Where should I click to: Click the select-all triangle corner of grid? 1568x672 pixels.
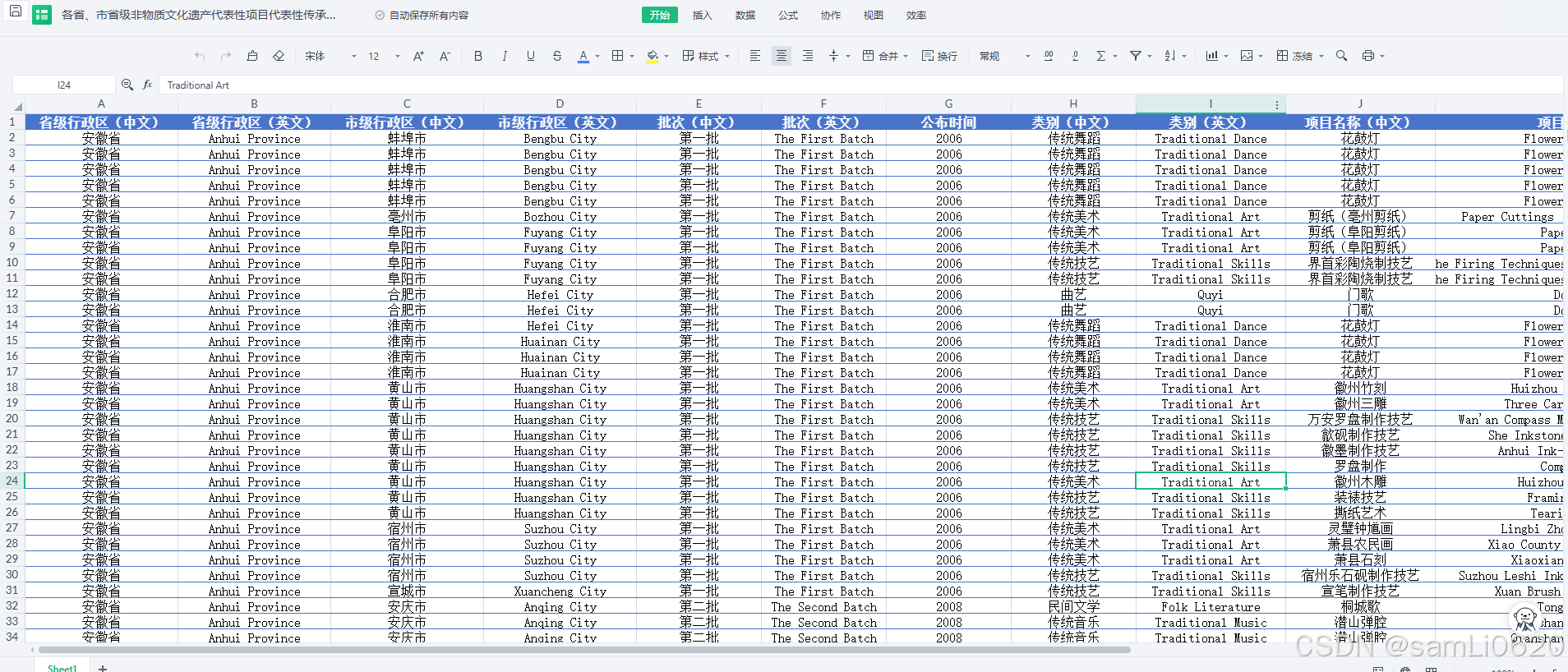click(x=17, y=107)
